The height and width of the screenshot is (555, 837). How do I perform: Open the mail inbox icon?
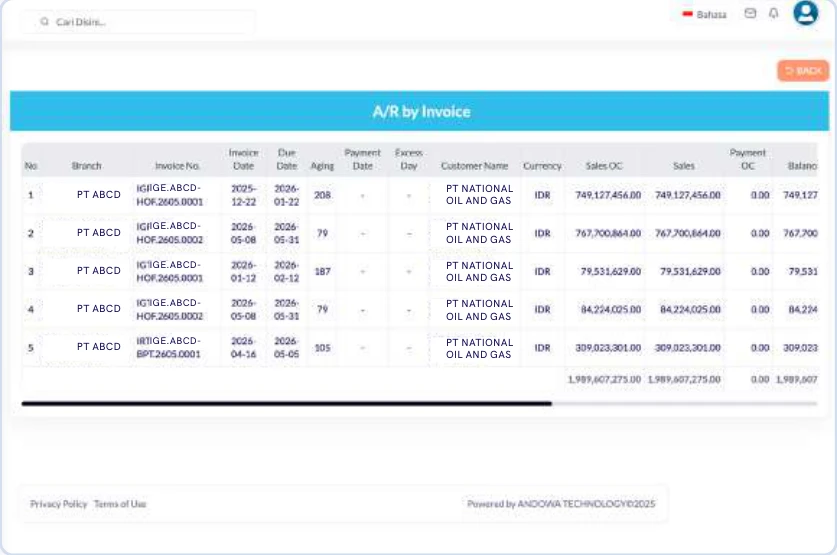pos(750,13)
